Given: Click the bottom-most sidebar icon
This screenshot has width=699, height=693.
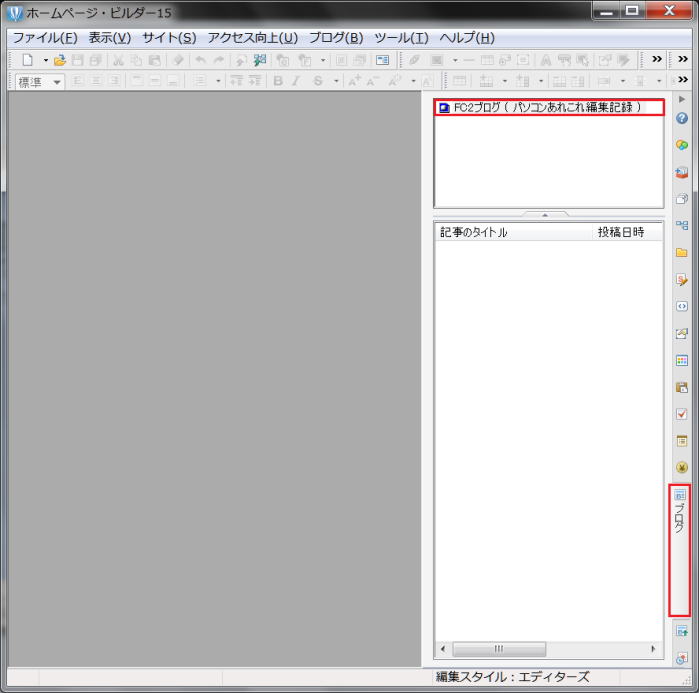Looking at the screenshot, I should [682, 657].
